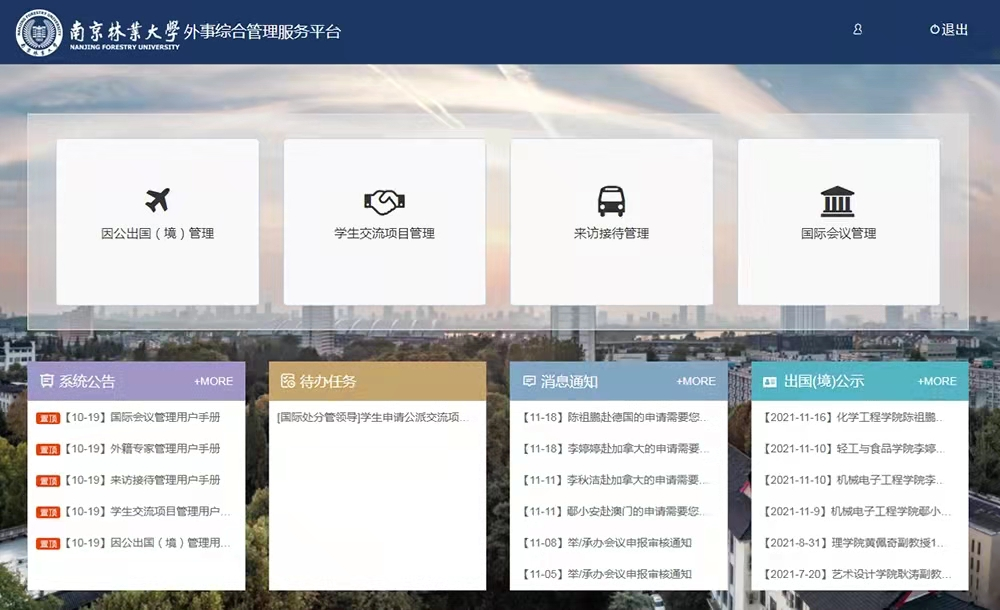Open the 11-05 举/承办会议申报审核通知 message

(607, 574)
